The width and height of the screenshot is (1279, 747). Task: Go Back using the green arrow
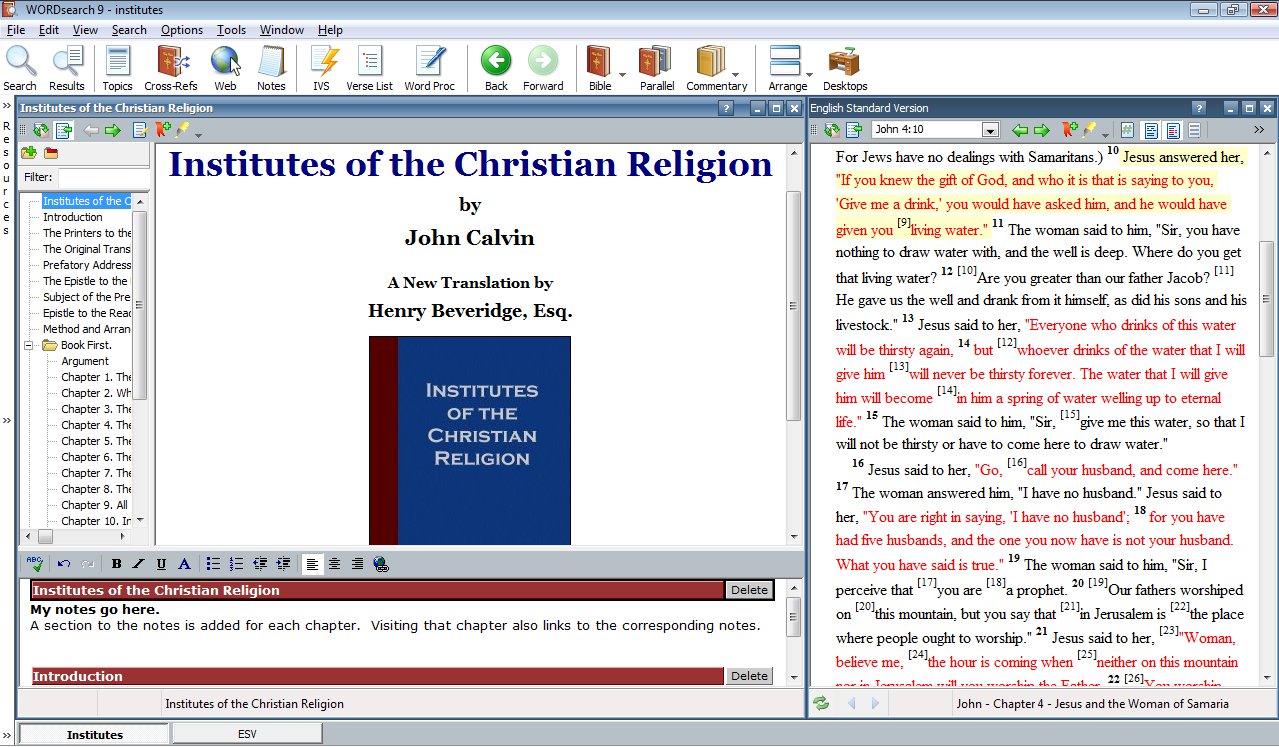[496, 68]
